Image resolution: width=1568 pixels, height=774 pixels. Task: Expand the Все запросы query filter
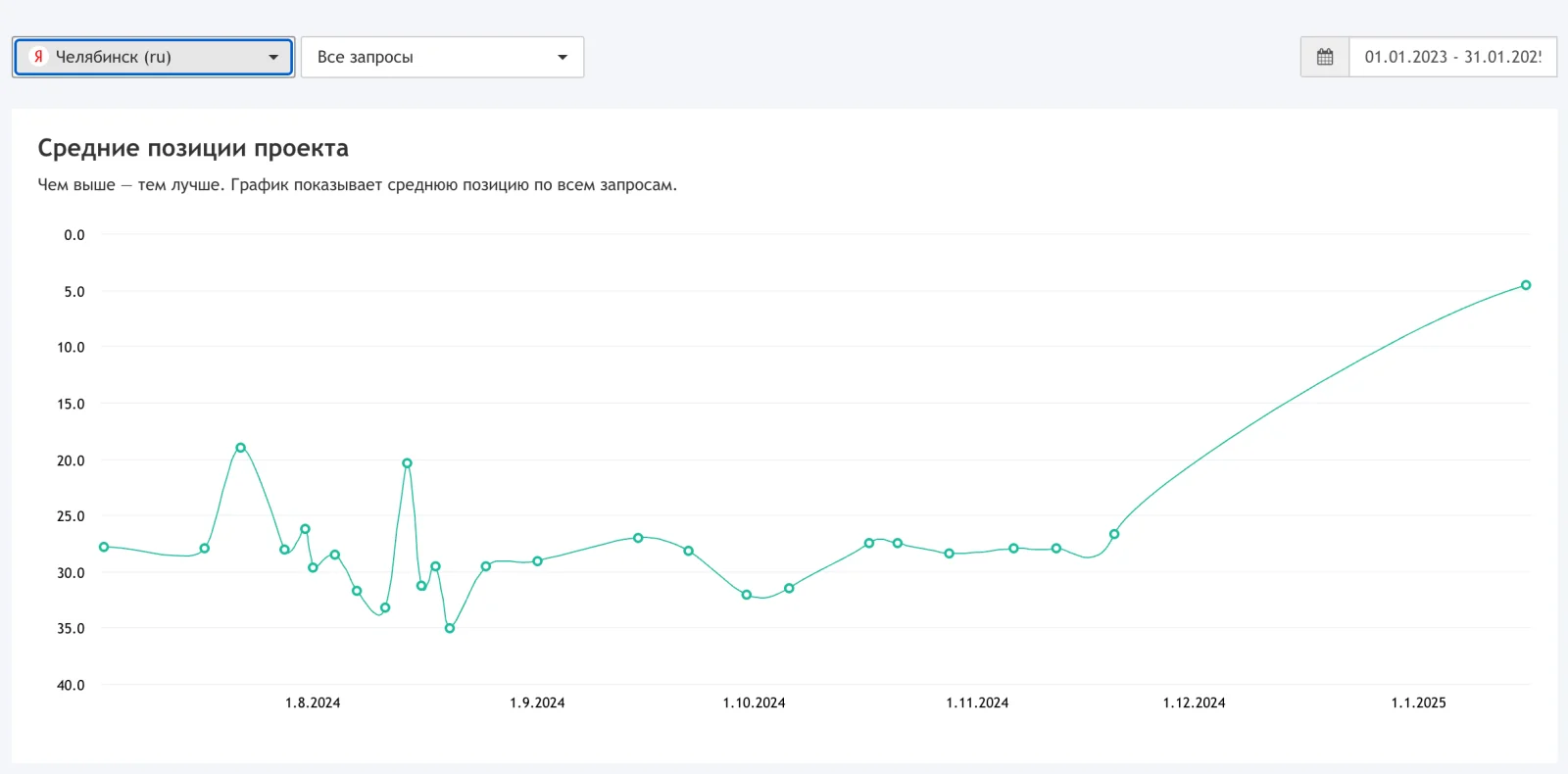(442, 57)
